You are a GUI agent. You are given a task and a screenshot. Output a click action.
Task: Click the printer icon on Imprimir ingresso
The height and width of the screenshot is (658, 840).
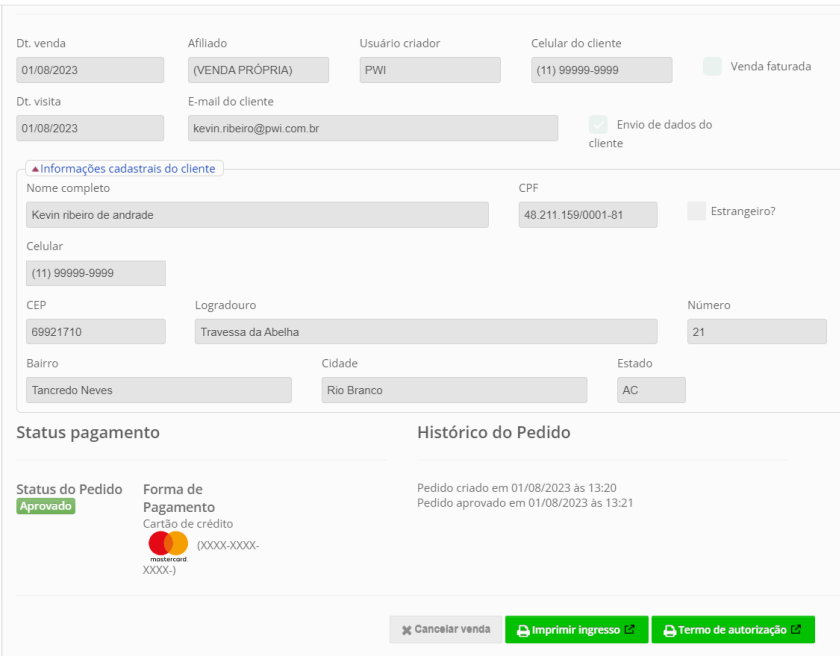[x=522, y=630]
